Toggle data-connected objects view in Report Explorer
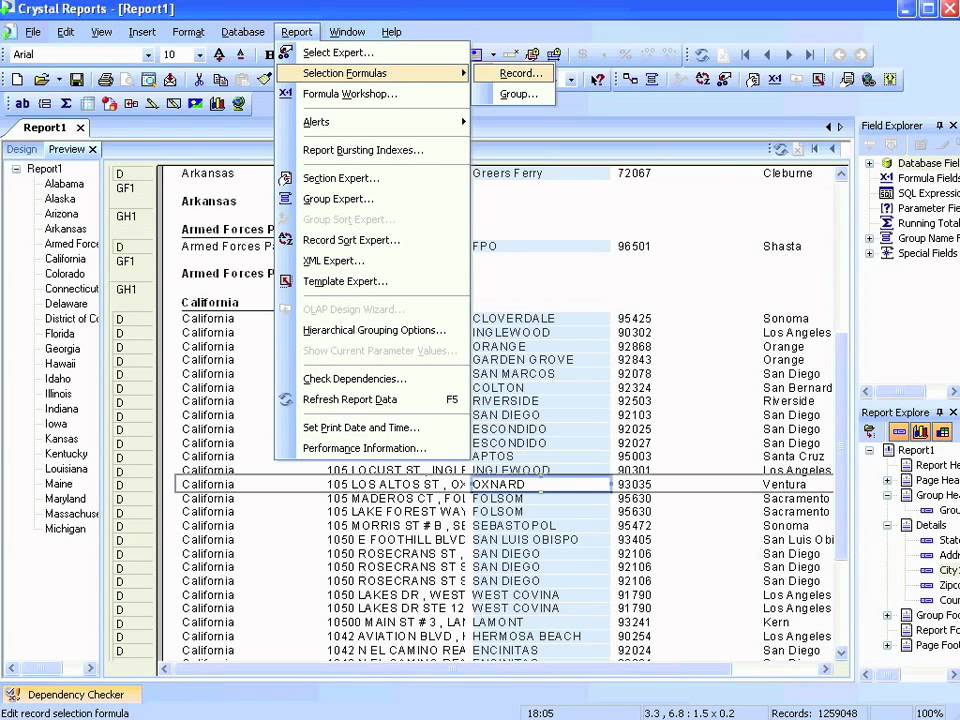The height and width of the screenshot is (720, 960). pos(899,432)
